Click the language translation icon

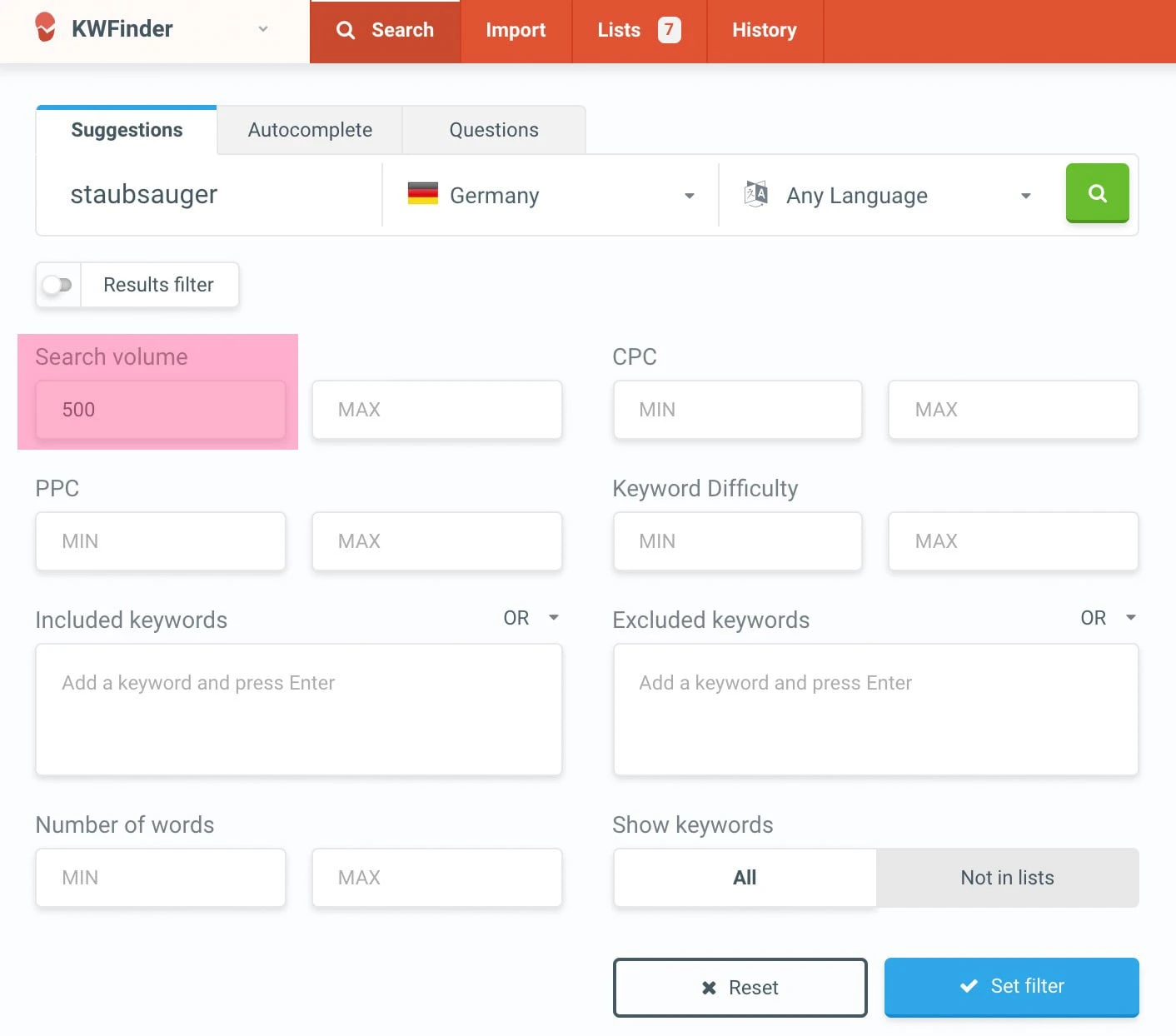(755, 193)
